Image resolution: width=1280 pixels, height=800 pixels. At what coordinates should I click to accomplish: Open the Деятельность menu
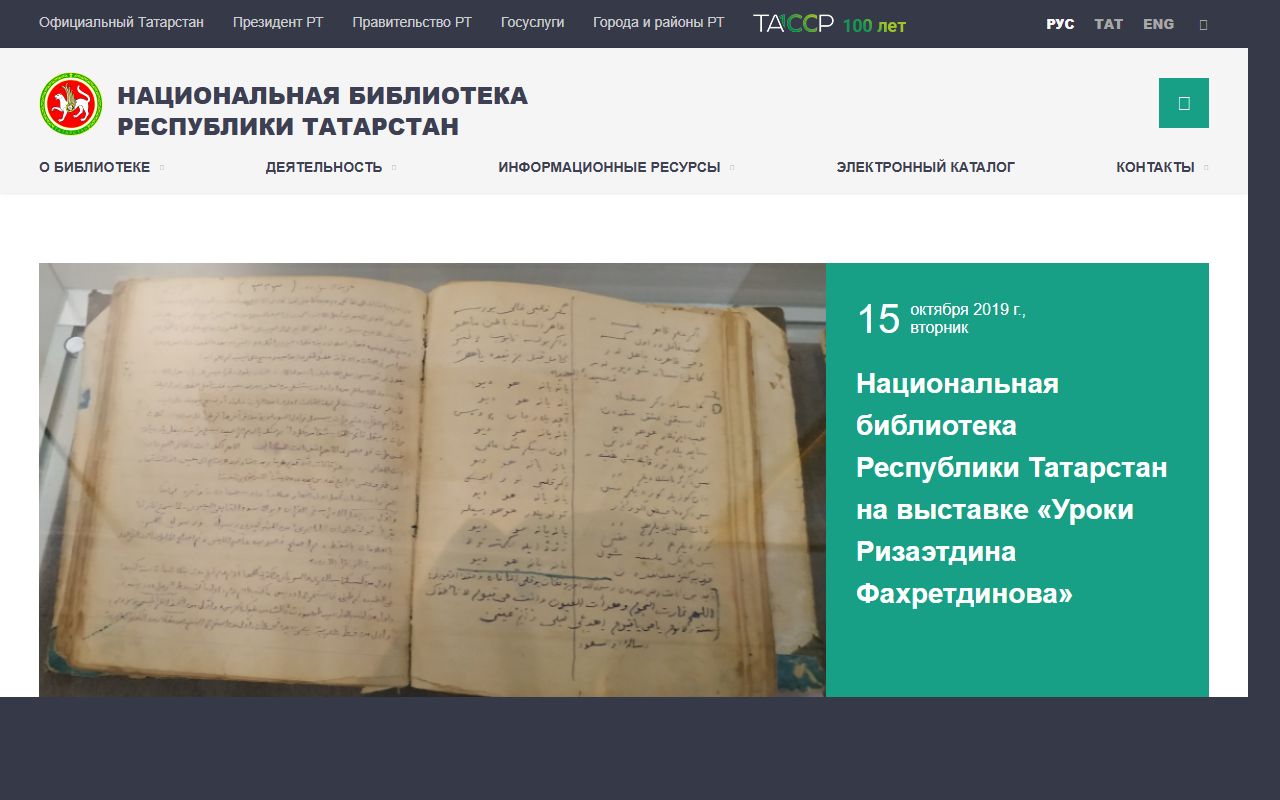coord(324,168)
